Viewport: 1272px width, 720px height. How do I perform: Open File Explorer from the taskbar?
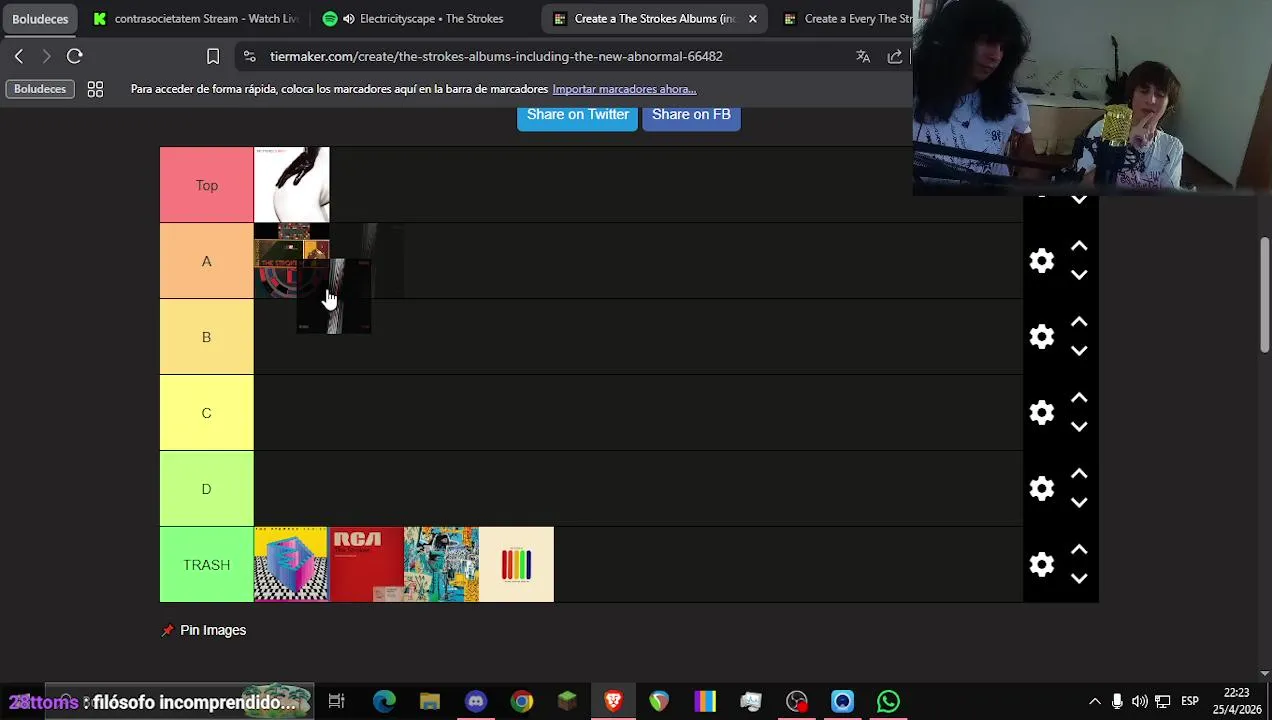coord(430,702)
